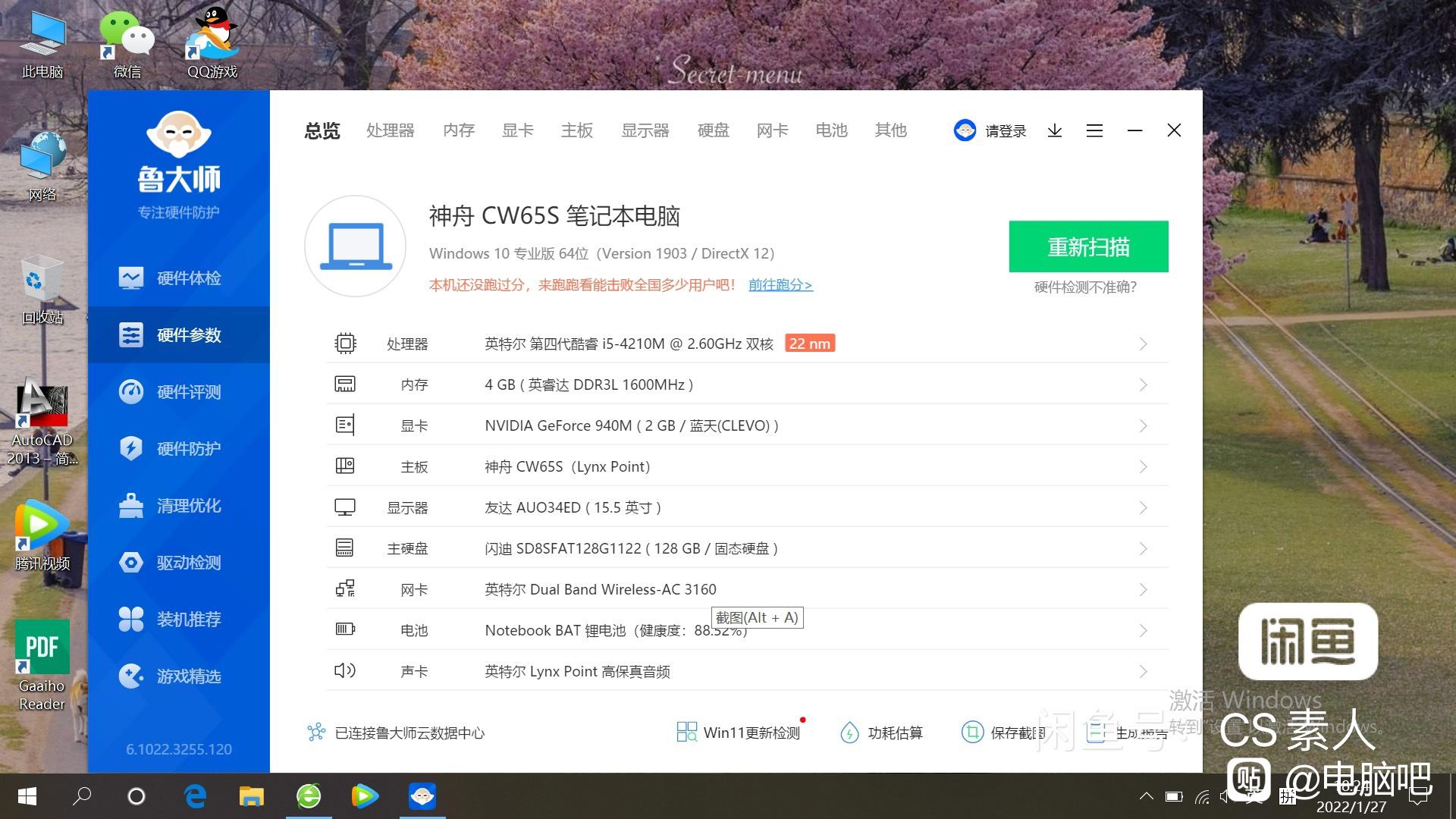The image size is (1456, 819).
Task: Click 保存截图 button
Action: coord(1003,733)
